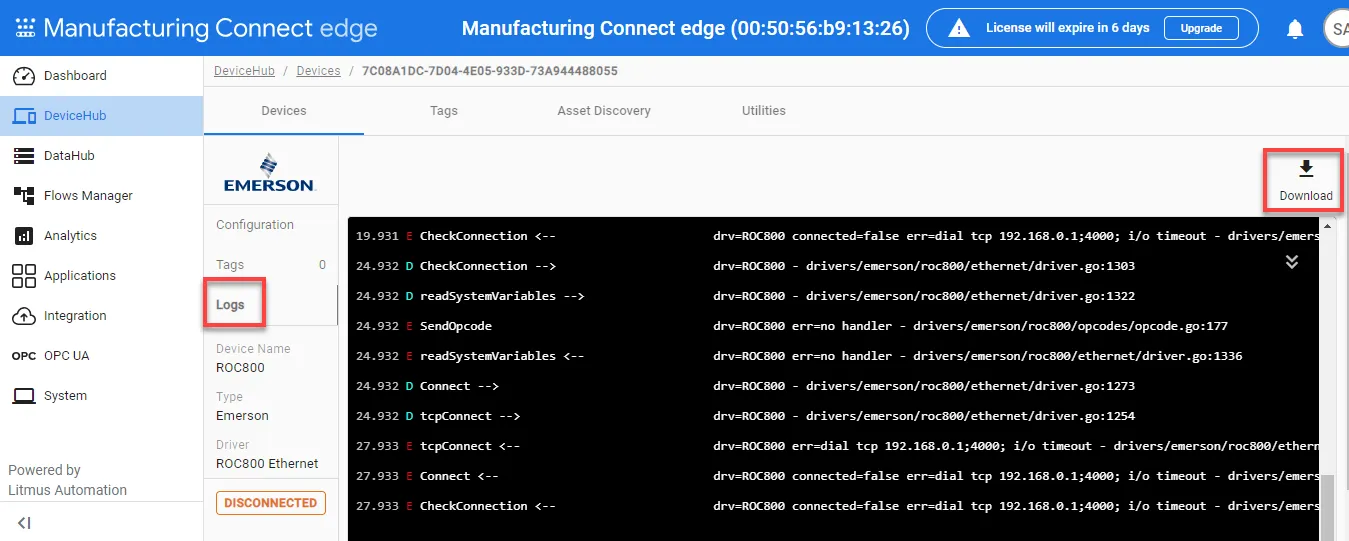Jump to the log bottom with double chevron
This screenshot has width=1349, height=541.
(x=1291, y=261)
